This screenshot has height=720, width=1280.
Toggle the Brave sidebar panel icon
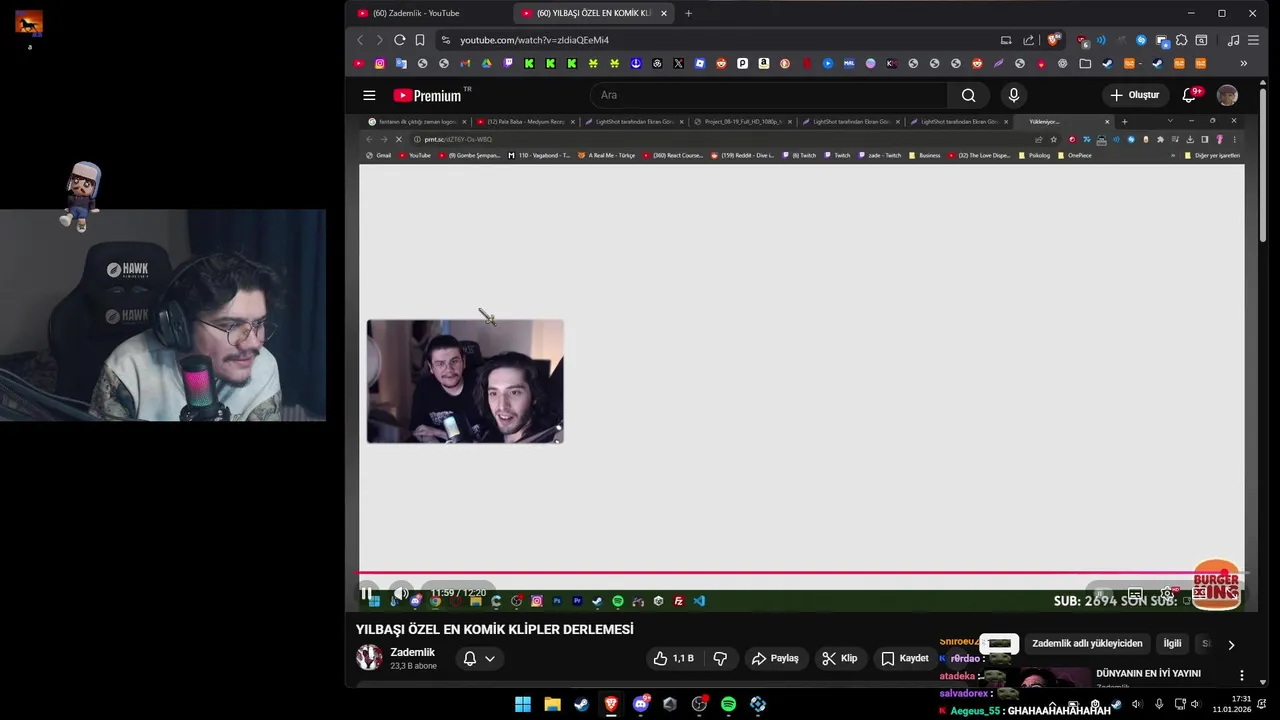[x=1201, y=40]
